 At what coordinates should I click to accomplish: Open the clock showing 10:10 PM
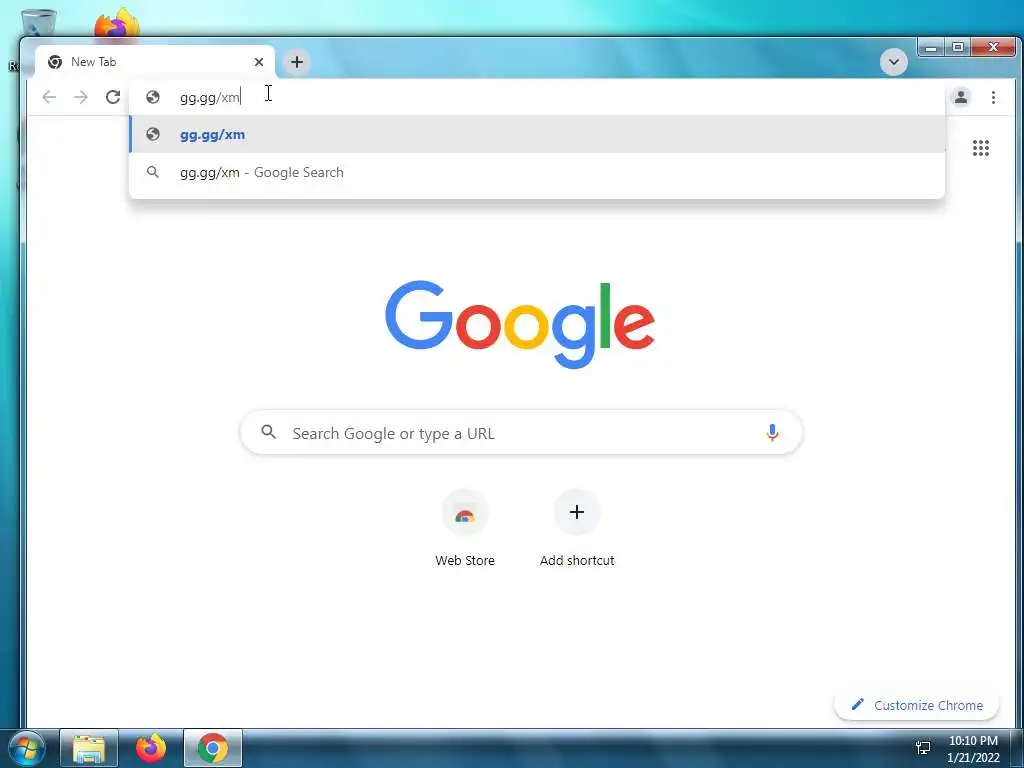coord(973,749)
